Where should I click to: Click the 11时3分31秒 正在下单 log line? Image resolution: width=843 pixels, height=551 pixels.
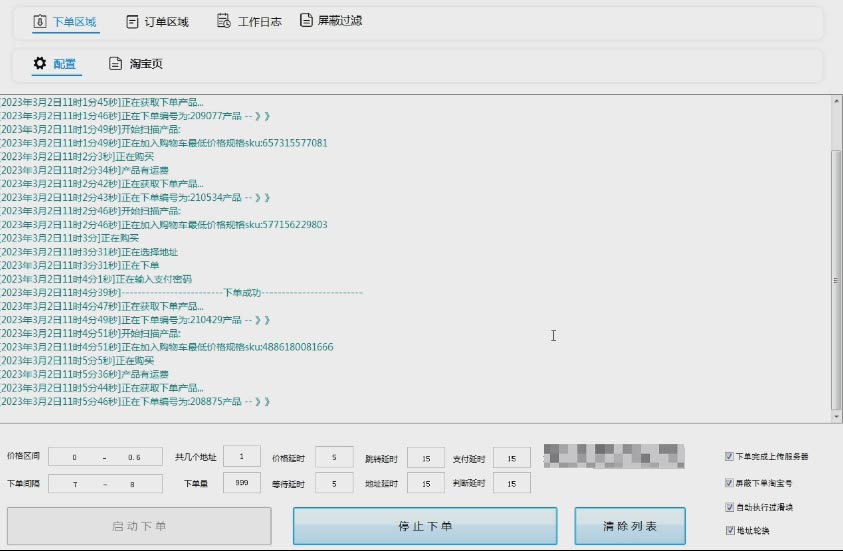coord(80,266)
